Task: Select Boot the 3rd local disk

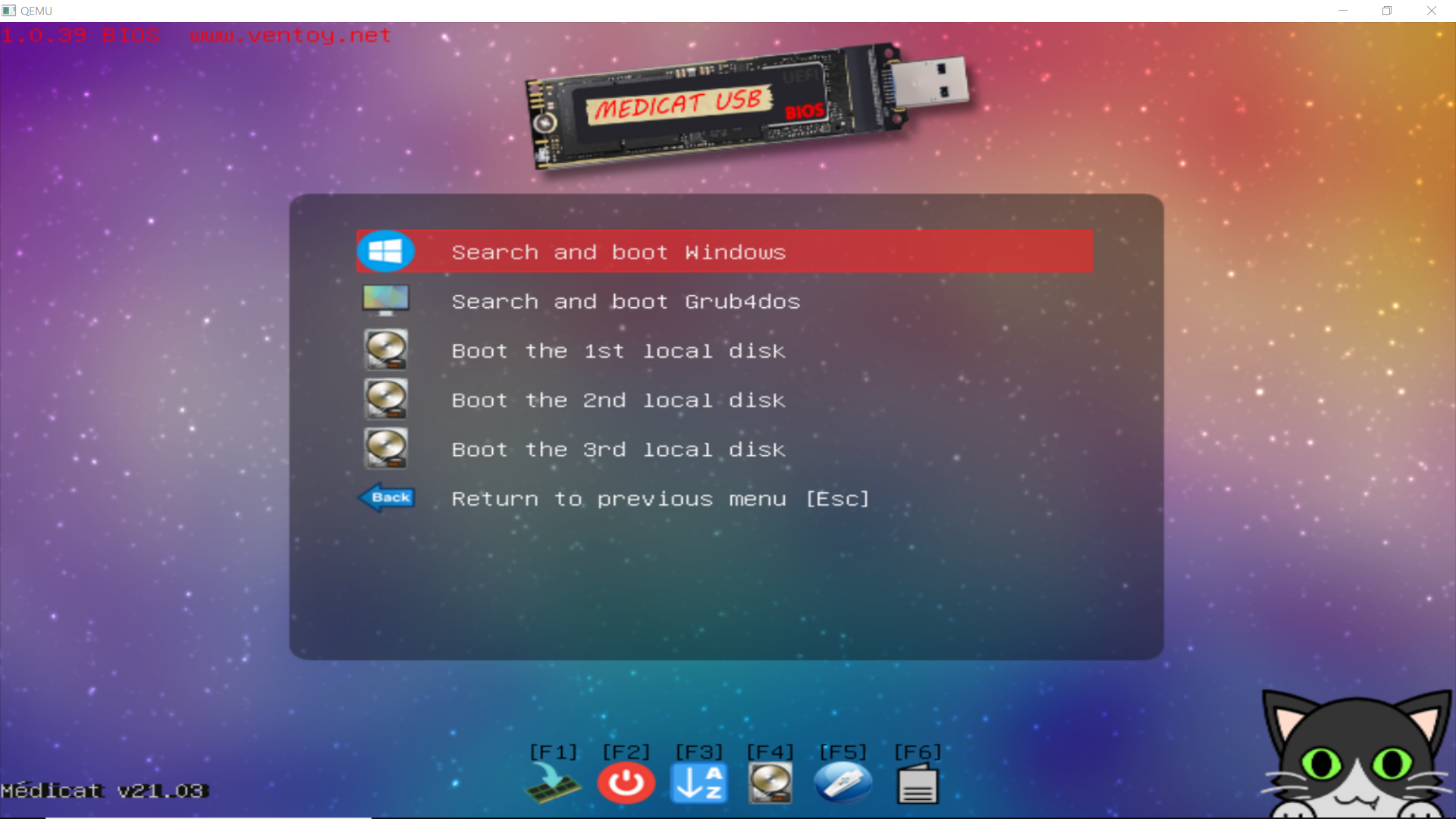Action: pyautogui.click(x=725, y=449)
